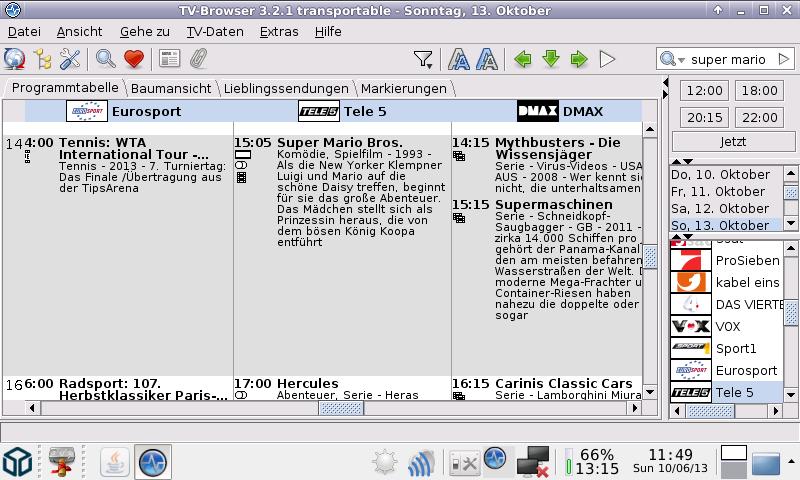Go to next day with right green arrow
This screenshot has height=480, width=800.
point(578,59)
